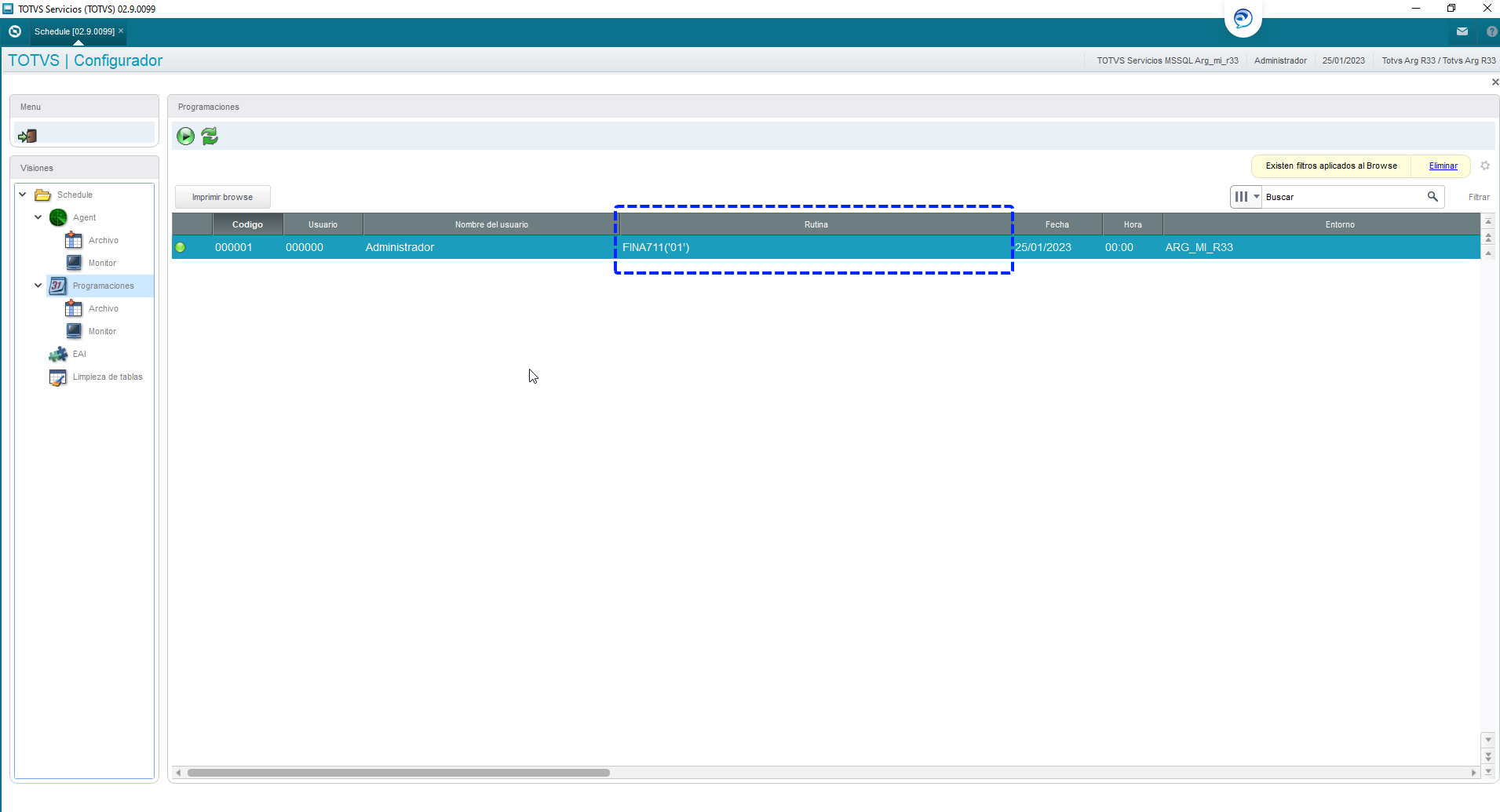Open browse settings gear icon
Image resolution: width=1500 pixels, height=812 pixels.
pyautogui.click(x=1485, y=166)
